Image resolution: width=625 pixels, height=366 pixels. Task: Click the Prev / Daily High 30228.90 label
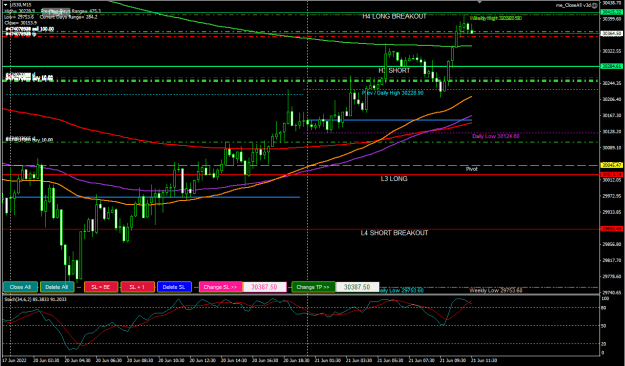pyautogui.click(x=393, y=93)
